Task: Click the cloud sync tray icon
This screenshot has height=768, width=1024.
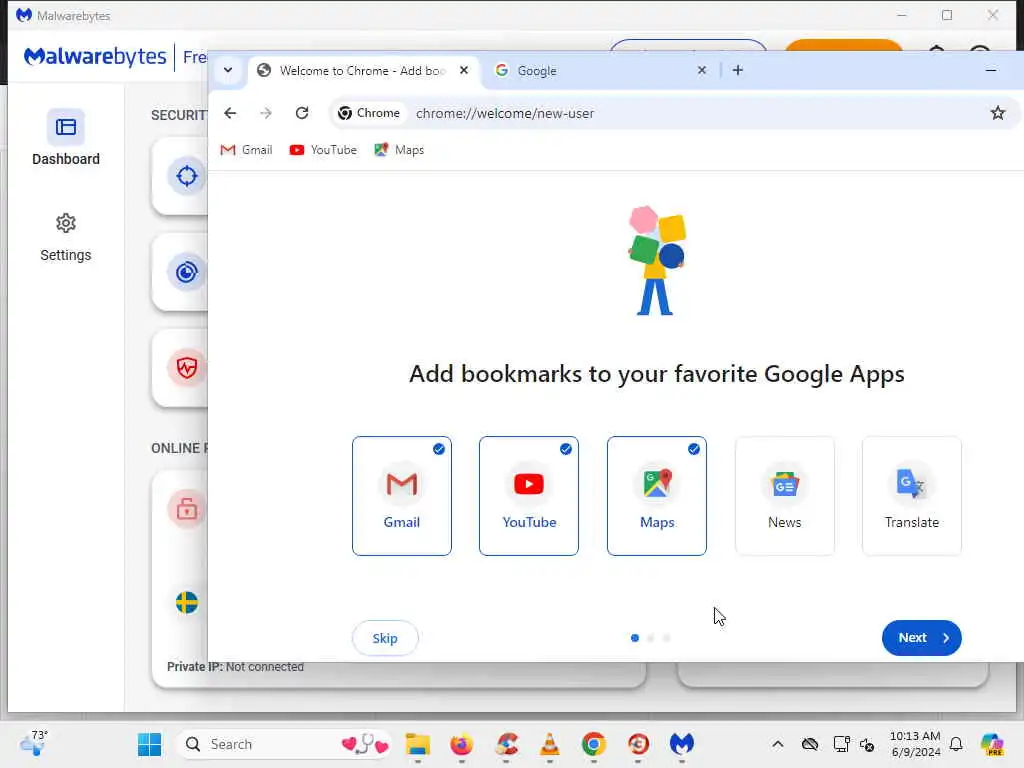Action: click(x=810, y=744)
